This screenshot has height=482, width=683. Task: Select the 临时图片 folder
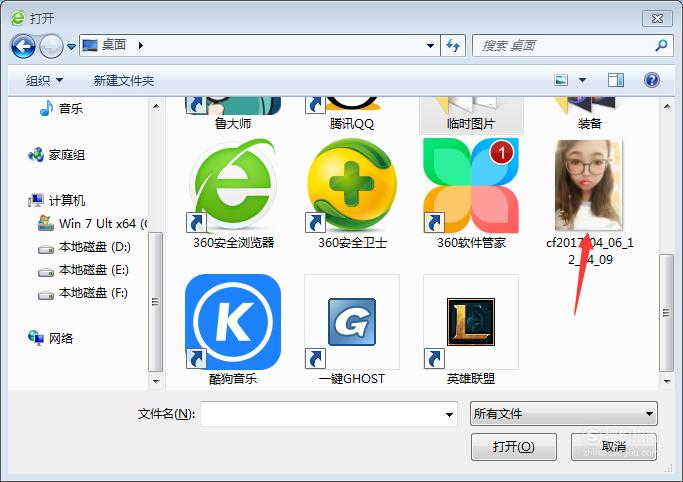coord(471,115)
